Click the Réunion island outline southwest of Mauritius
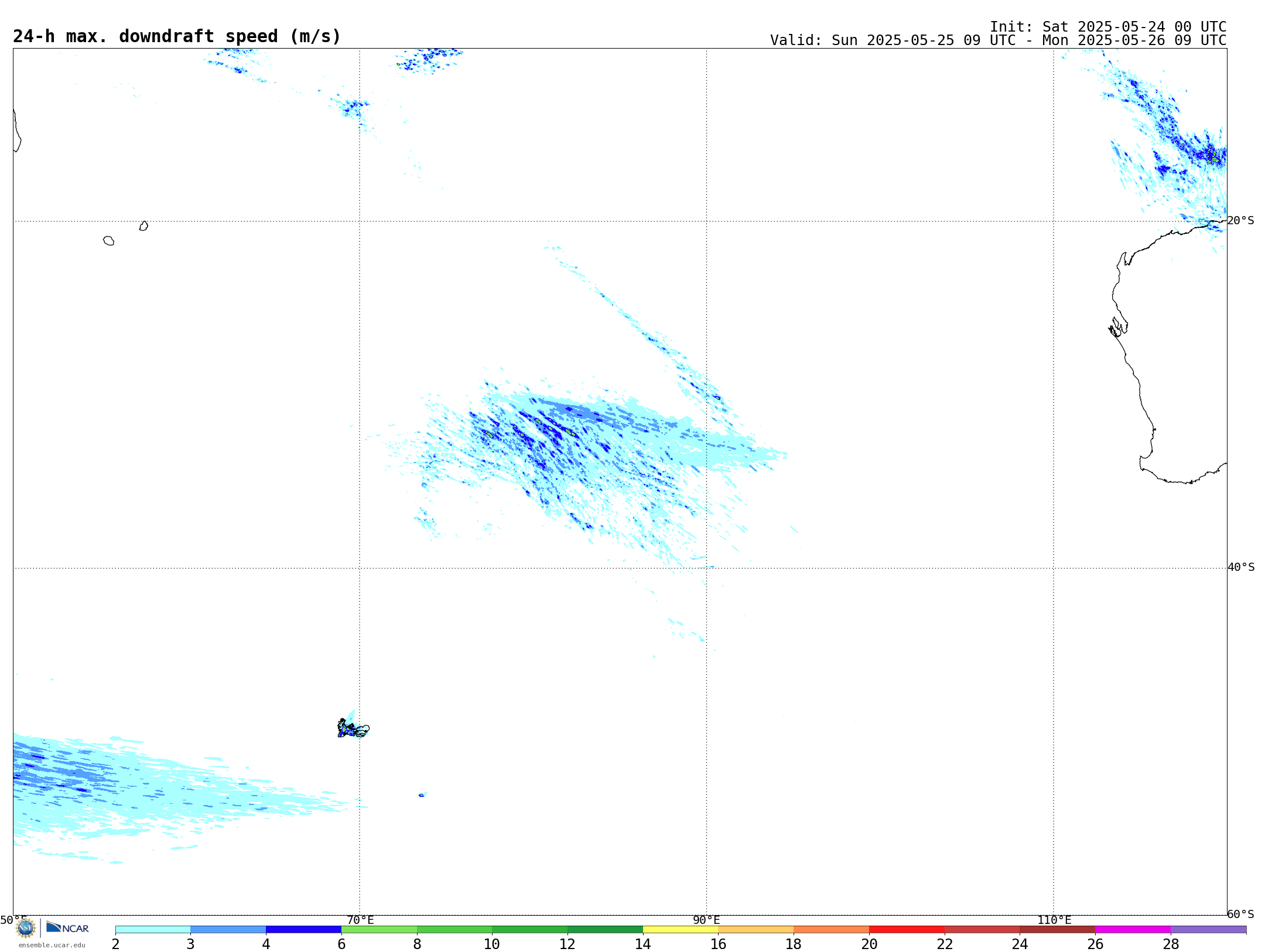The image size is (1265, 952). tap(109, 241)
